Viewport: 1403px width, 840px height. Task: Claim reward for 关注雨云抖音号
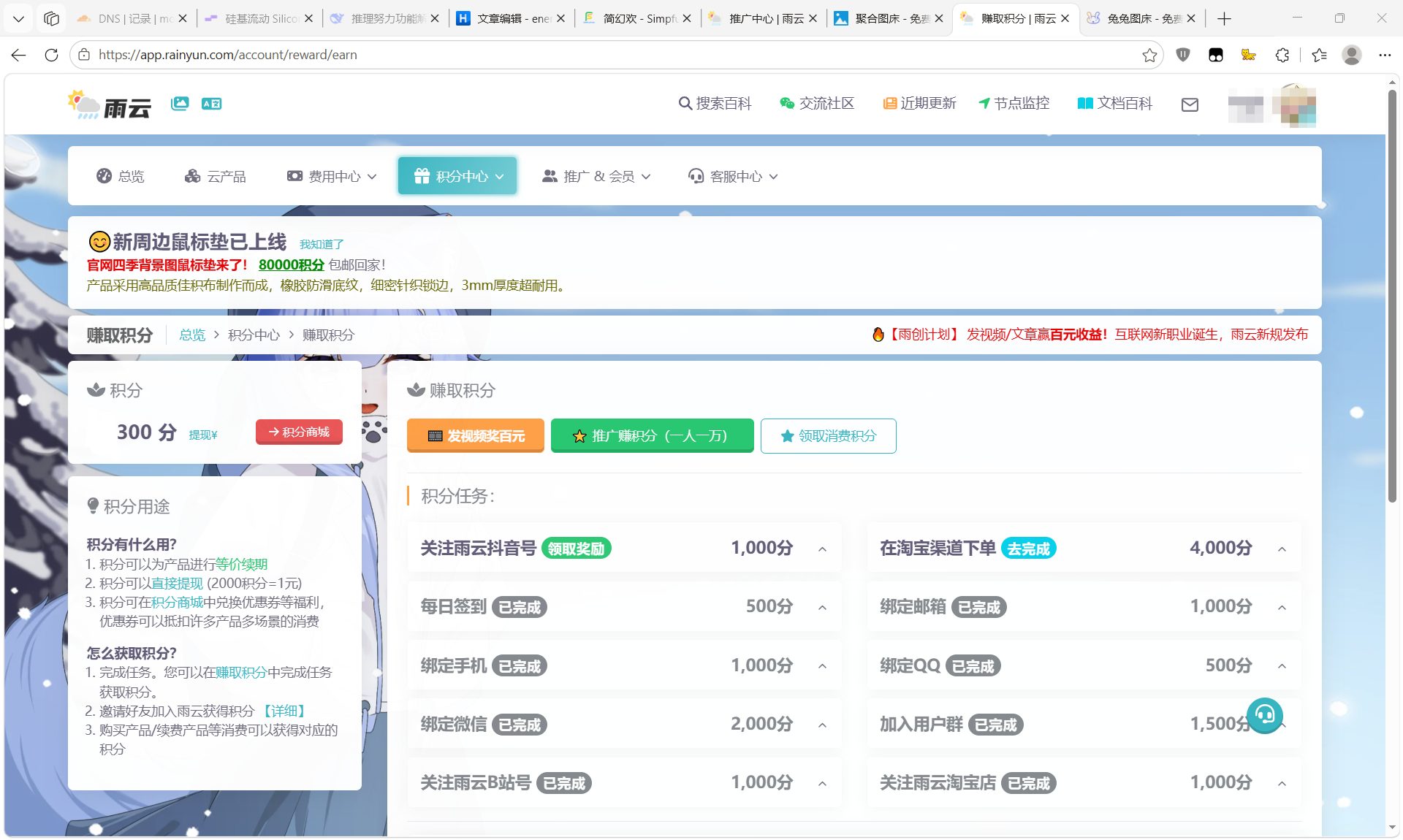[x=577, y=549]
